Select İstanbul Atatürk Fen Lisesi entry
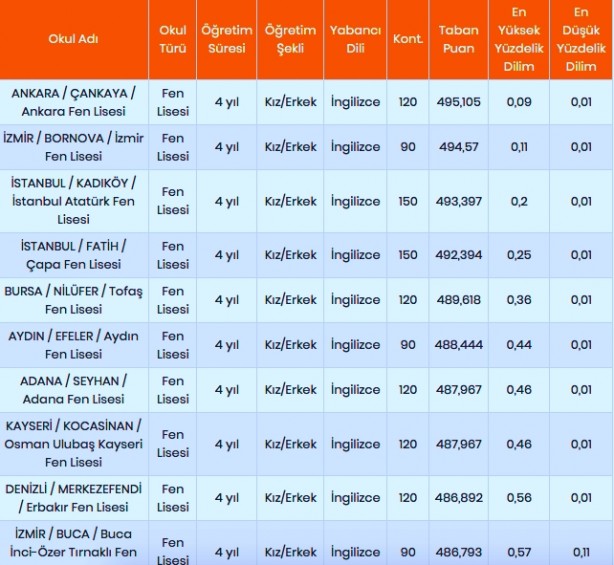 [x=74, y=201]
